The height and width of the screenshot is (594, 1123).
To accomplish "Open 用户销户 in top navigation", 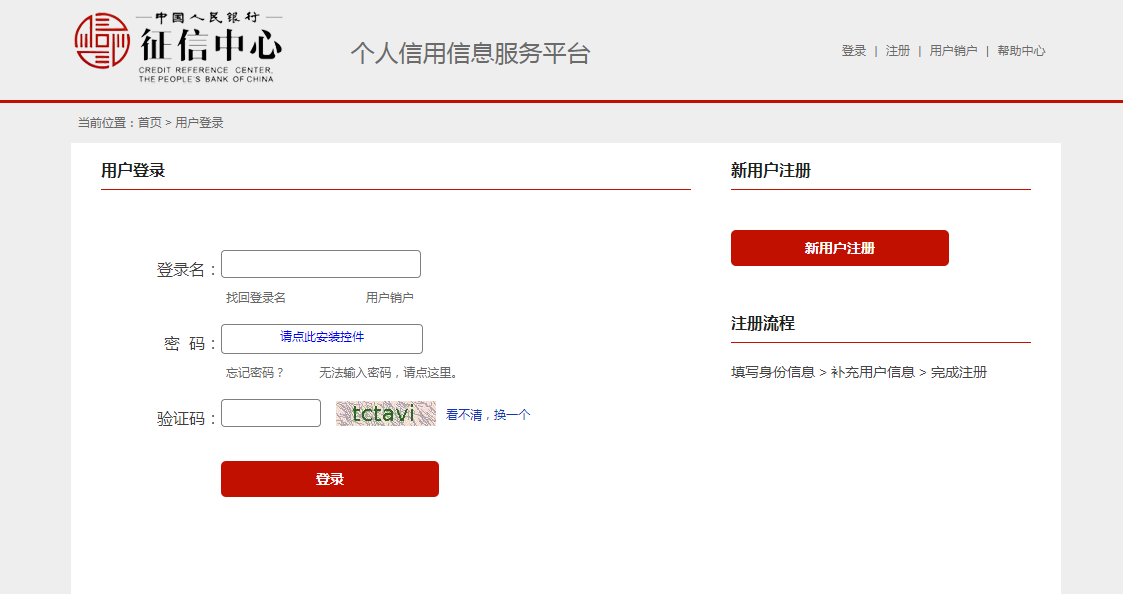I will point(953,51).
